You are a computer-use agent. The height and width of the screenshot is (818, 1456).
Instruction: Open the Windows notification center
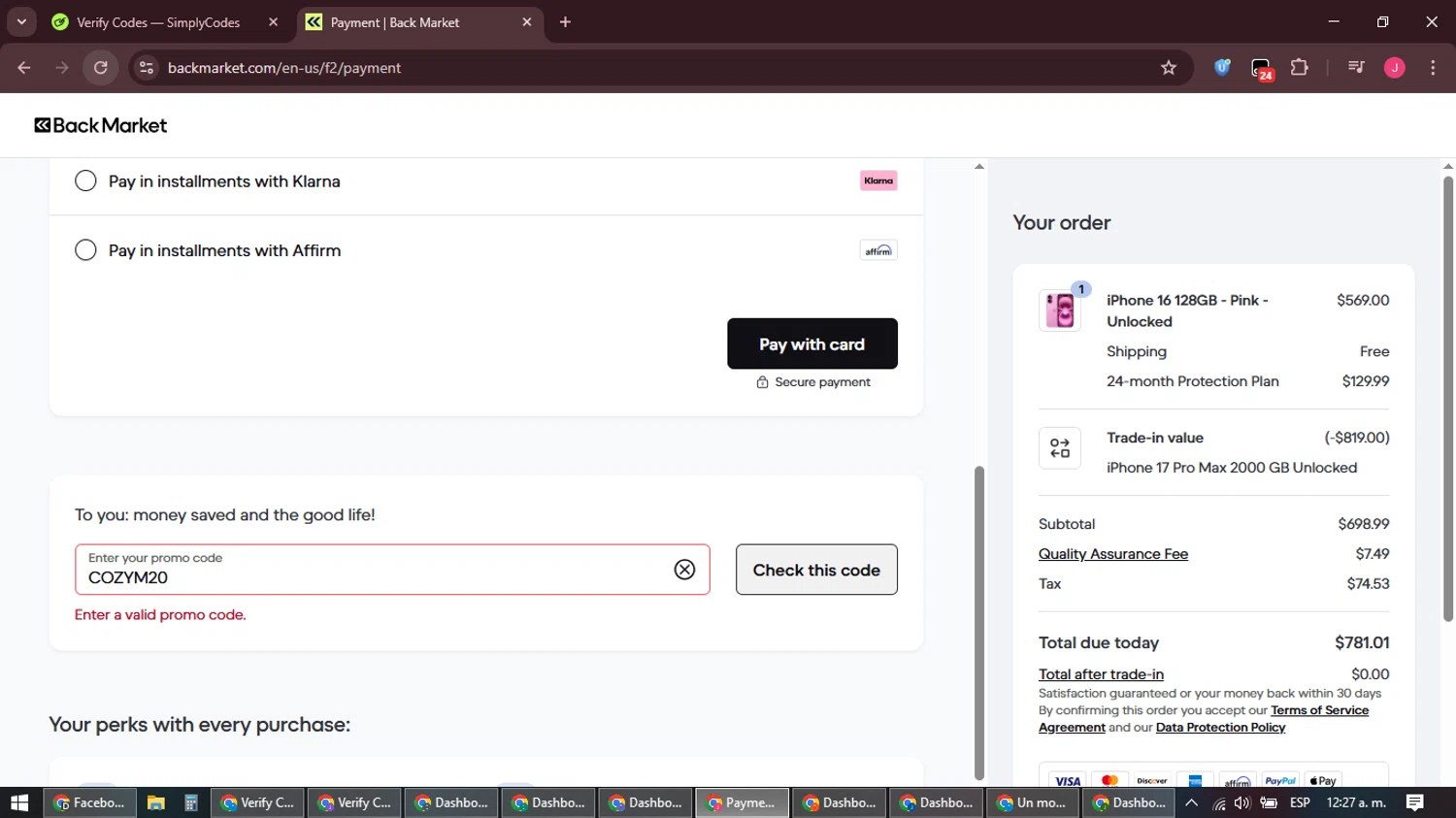click(x=1415, y=802)
